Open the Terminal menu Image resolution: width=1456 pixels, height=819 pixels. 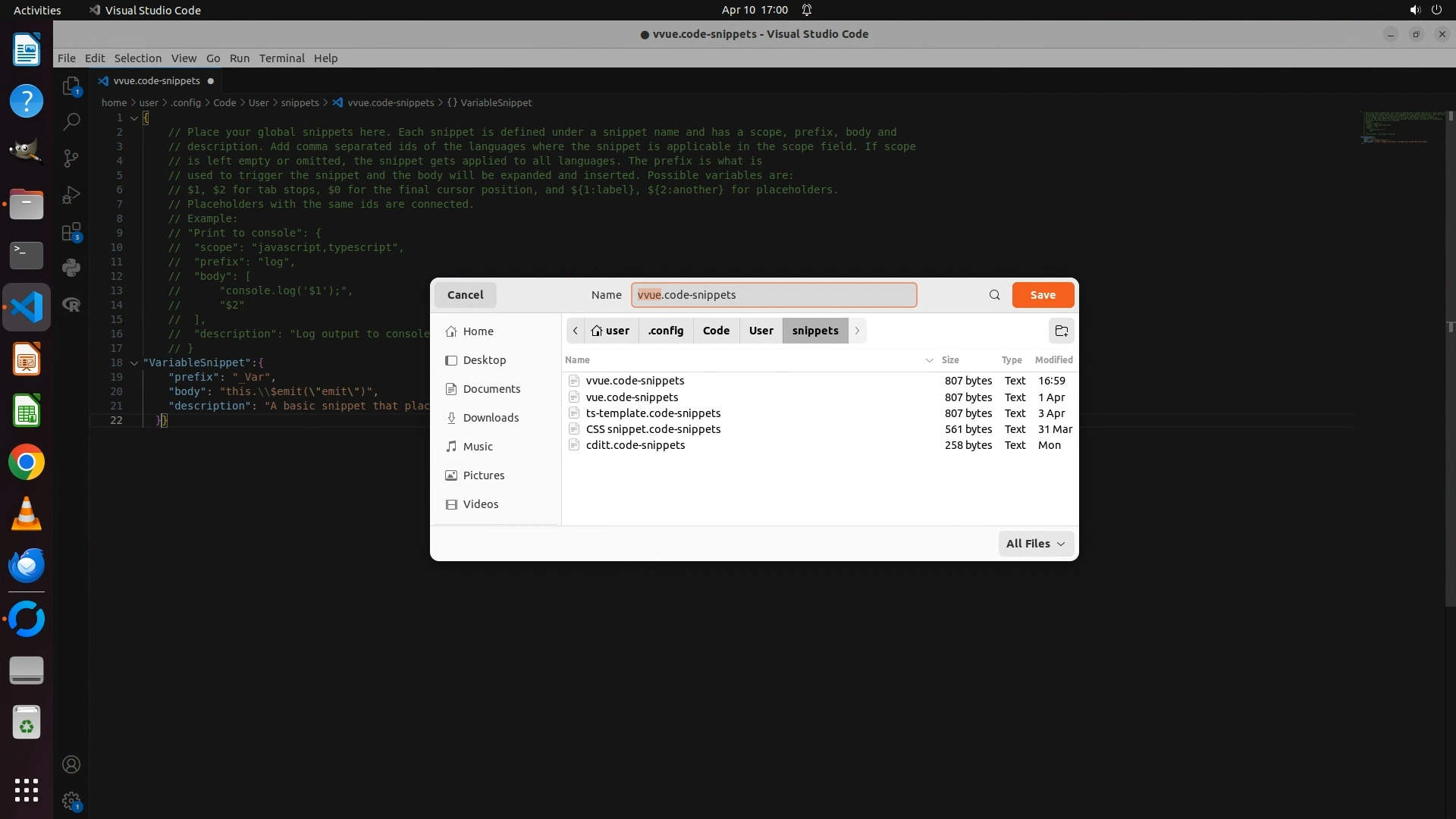(281, 58)
